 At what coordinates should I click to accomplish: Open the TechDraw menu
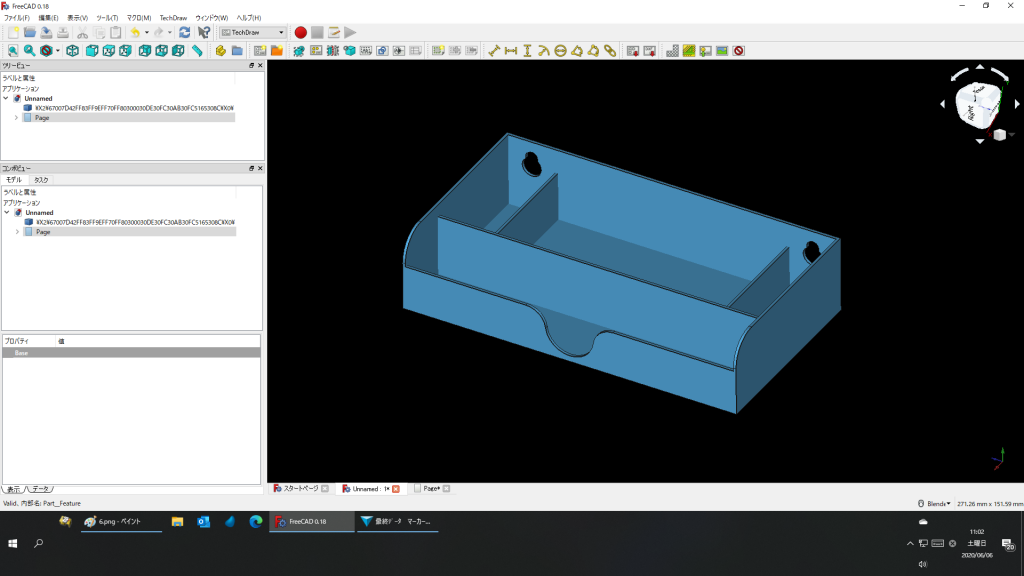173,18
